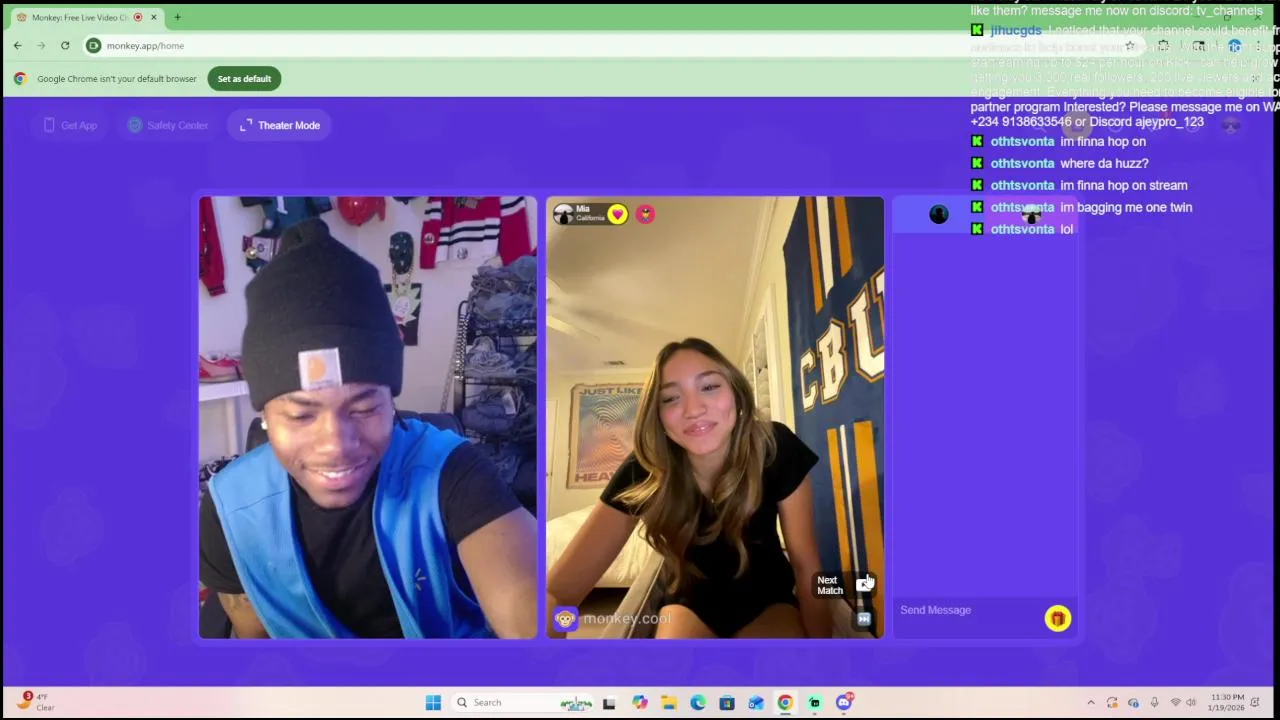
Task: Open Discord from the taskbar
Action: [x=843, y=702]
